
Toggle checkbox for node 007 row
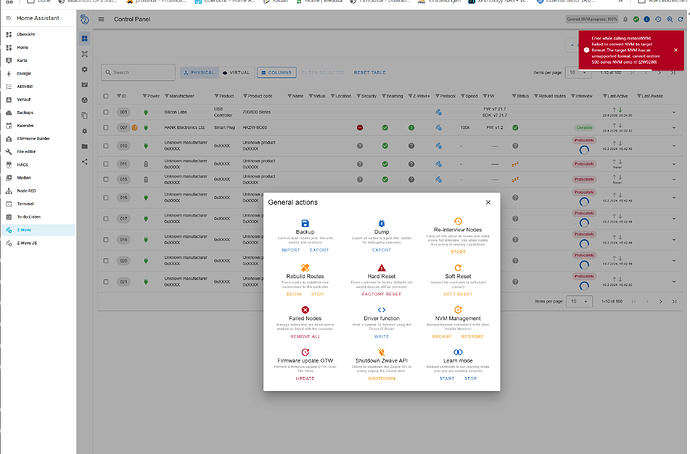coord(106,128)
